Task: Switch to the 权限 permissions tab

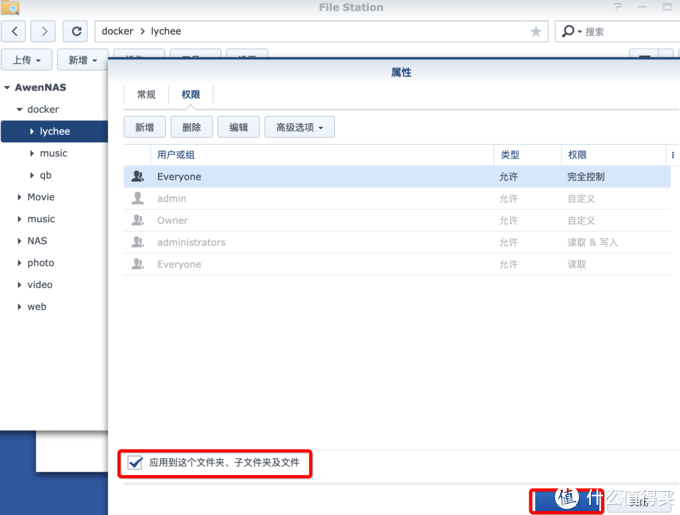Action: (191, 95)
